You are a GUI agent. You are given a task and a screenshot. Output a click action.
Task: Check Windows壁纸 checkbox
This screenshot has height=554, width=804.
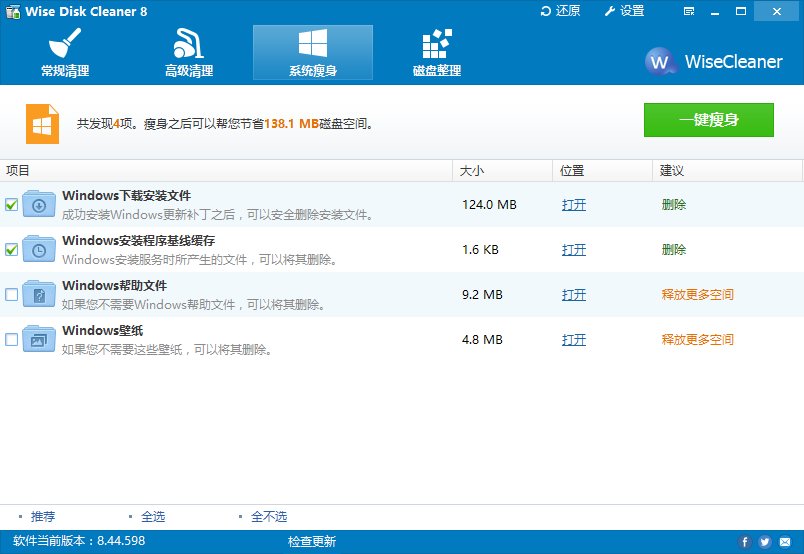coord(11,340)
